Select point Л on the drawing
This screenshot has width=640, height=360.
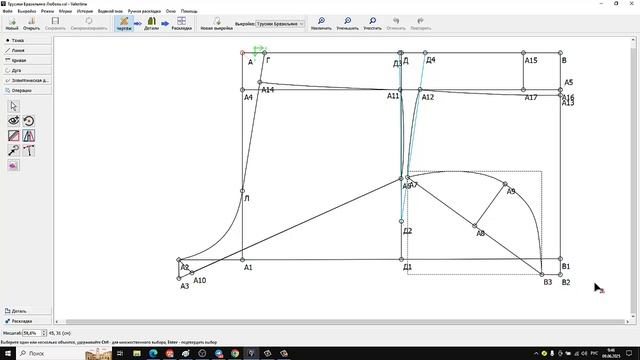click(242, 191)
